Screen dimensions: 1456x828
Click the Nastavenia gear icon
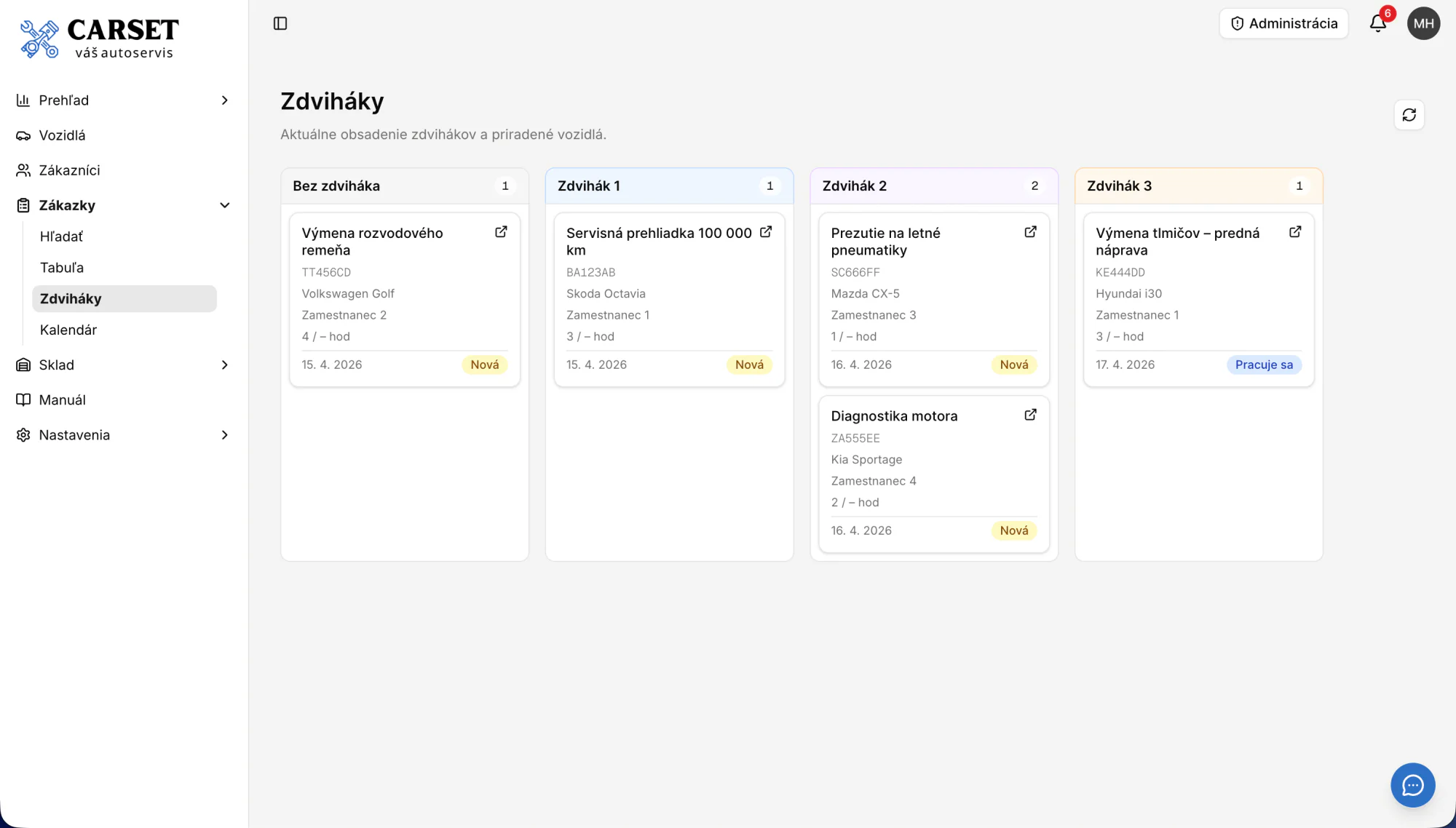coord(23,434)
